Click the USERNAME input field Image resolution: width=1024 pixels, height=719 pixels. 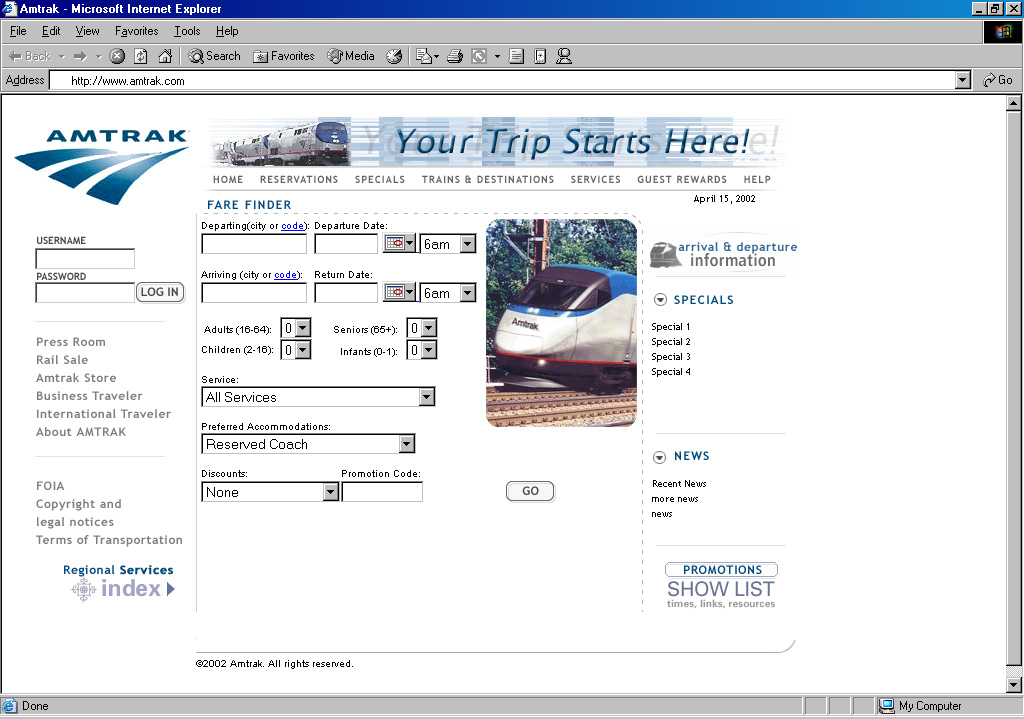[85, 259]
